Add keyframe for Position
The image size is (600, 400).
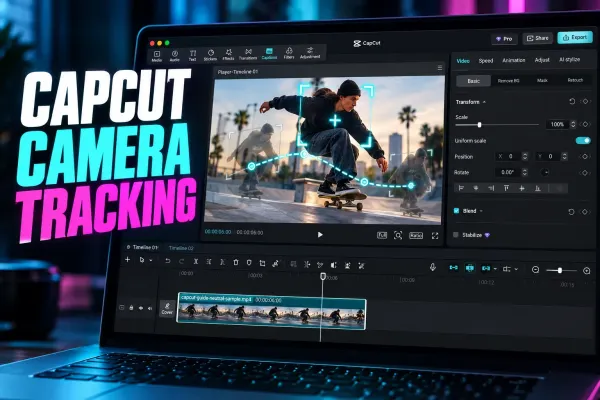click(x=585, y=157)
